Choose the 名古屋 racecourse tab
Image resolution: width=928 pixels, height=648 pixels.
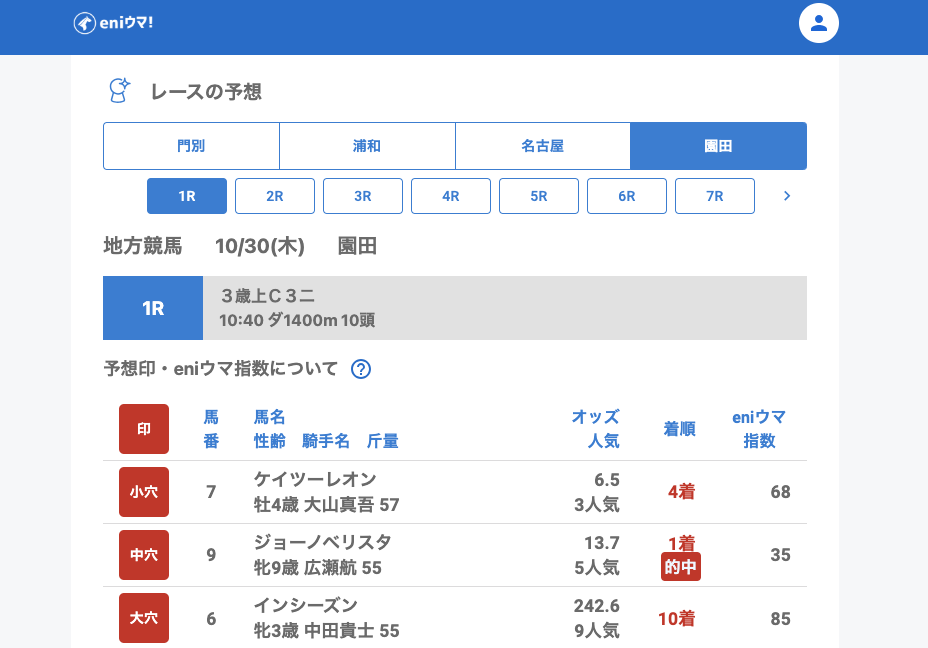click(543, 146)
